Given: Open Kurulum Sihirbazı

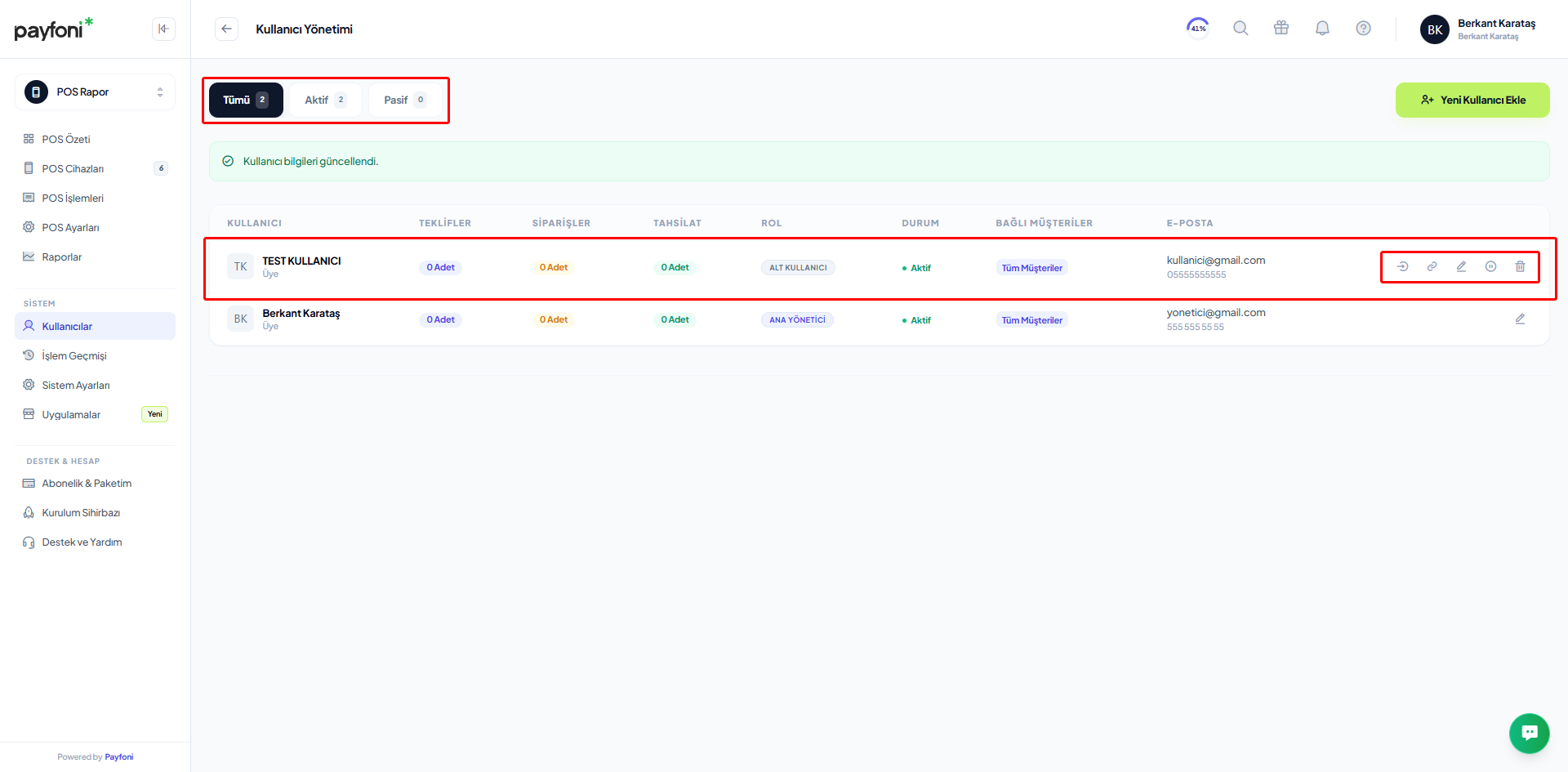Looking at the screenshot, I should 95,512.
